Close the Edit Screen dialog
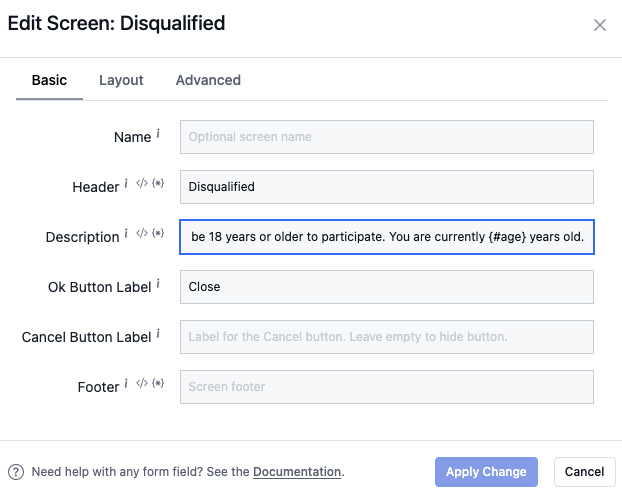Image resolution: width=622 pixels, height=495 pixels. [x=600, y=25]
